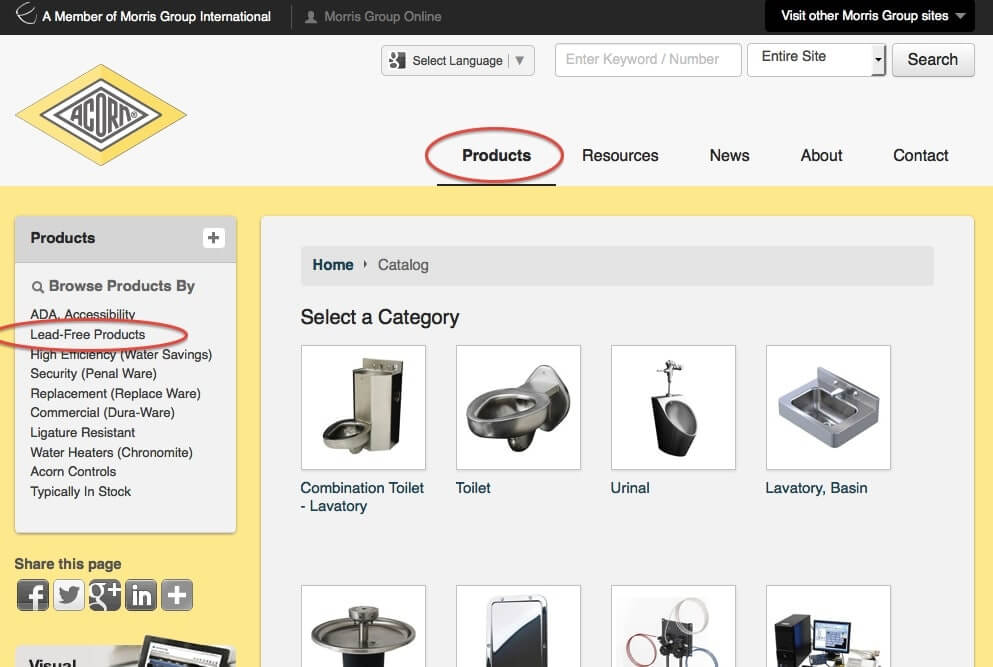The height and width of the screenshot is (667, 993).
Task: Click the Urinal category text link
Action: click(630, 488)
